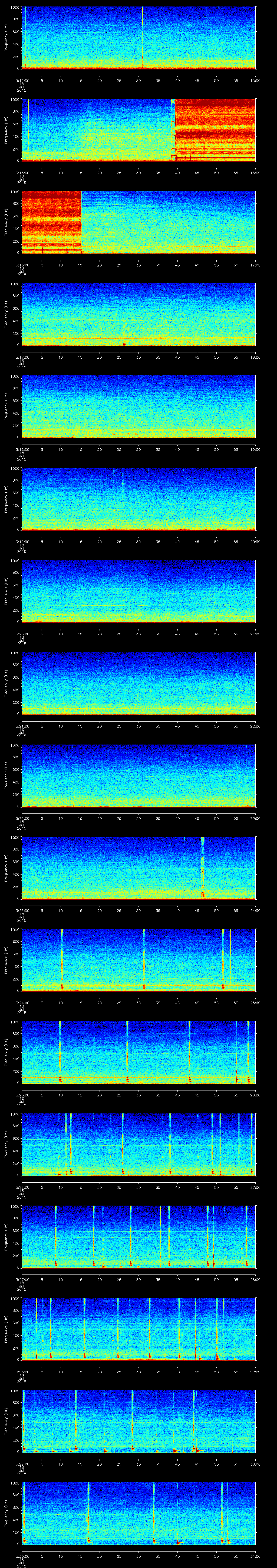
Task: Select the 31:00 end time label
Action: pyautogui.click(x=255, y=1556)
